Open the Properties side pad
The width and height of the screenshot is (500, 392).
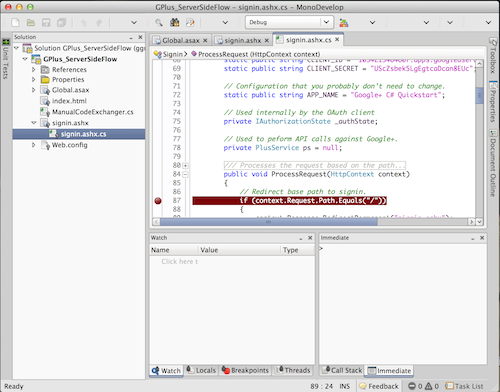(493, 102)
